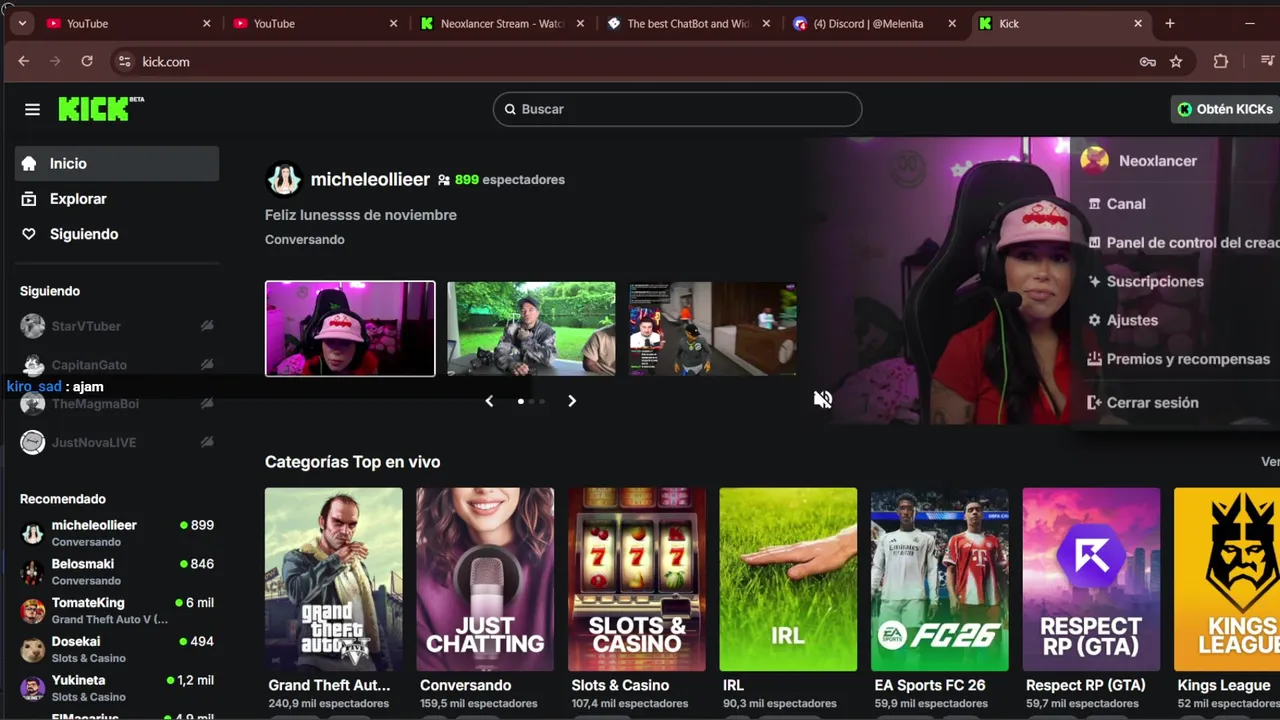Open recommended channel Dosekai
The height and width of the screenshot is (720, 1280).
[117, 649]
